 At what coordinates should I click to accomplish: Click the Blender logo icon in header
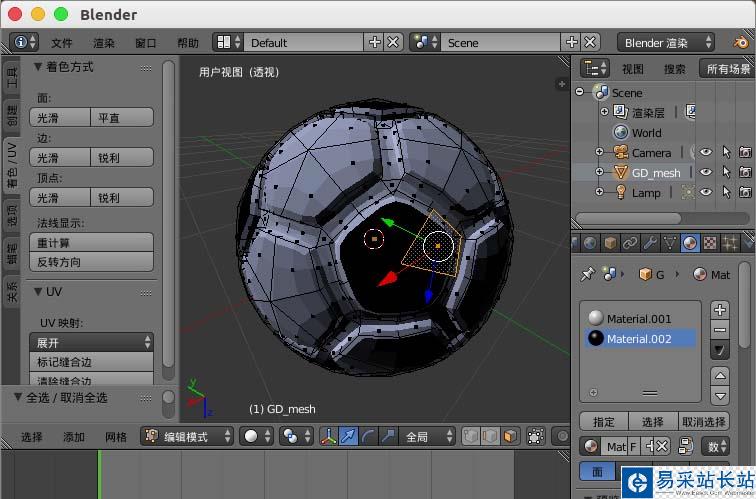(x=741, y=42)
